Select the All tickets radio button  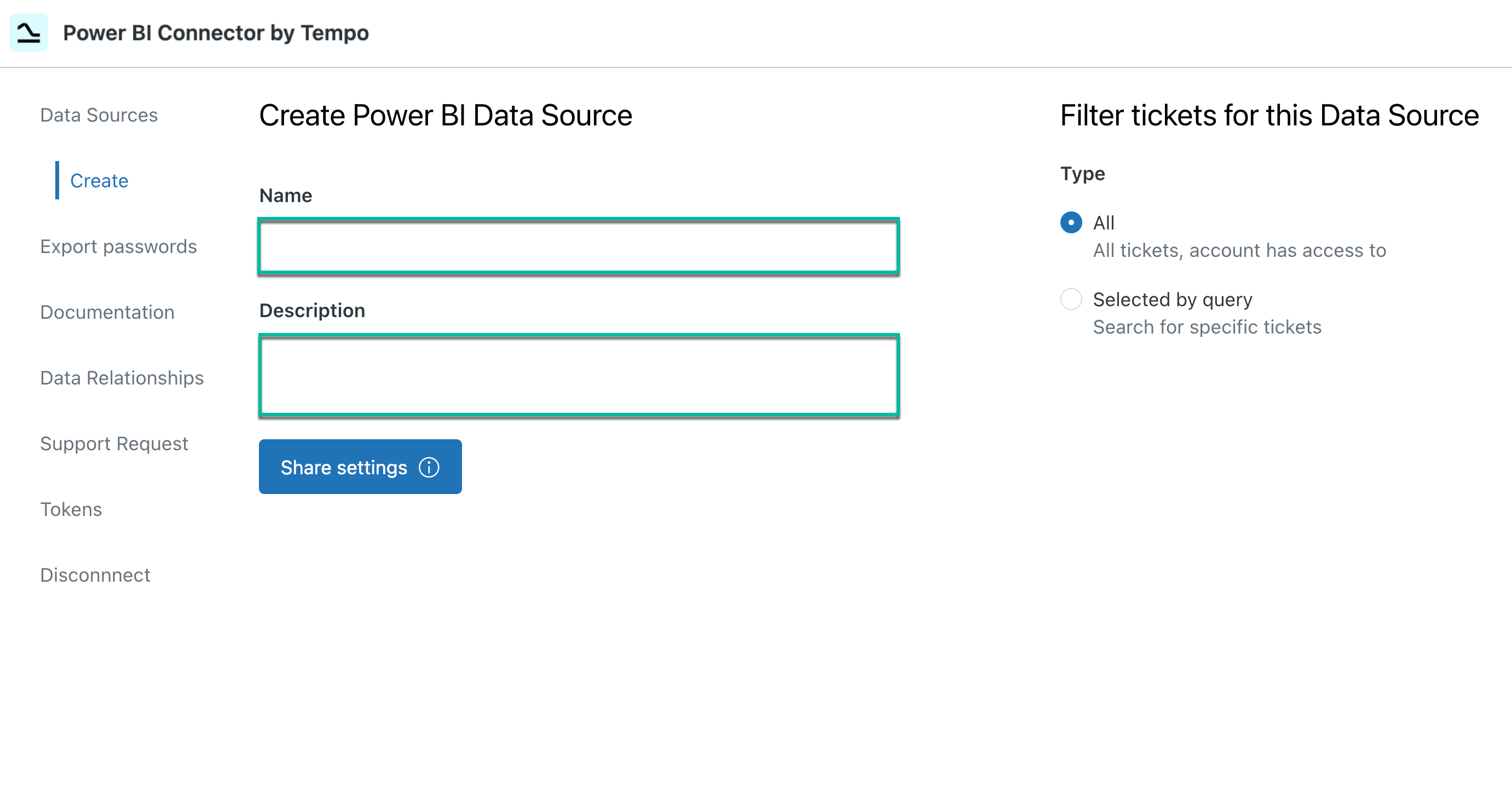click(1071, 223)
